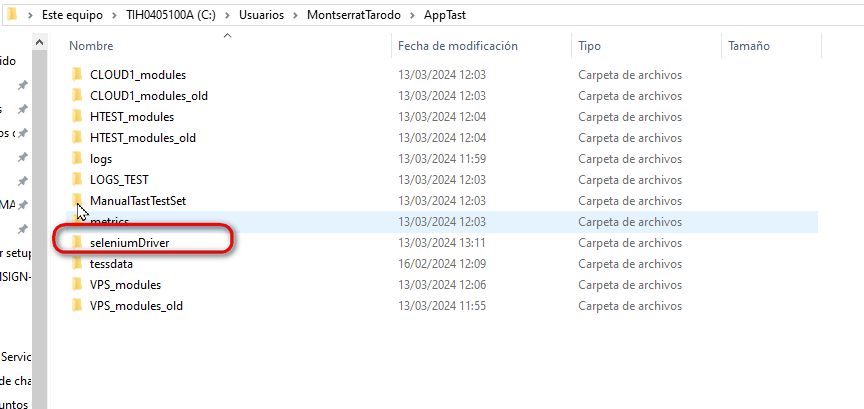This screenshot has height=409, width=864.
Task: Click the CLOUD1_modules folder icon
Action: point(77,75)
